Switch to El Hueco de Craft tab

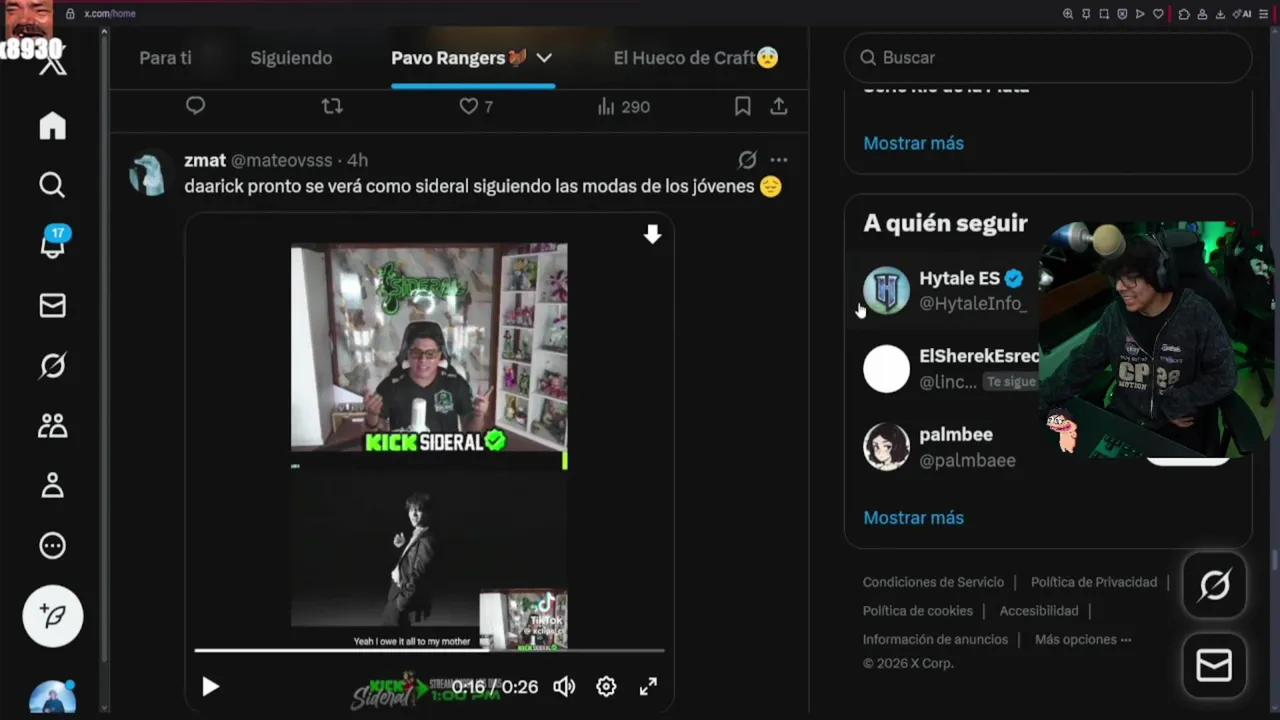tap(696, 58)
